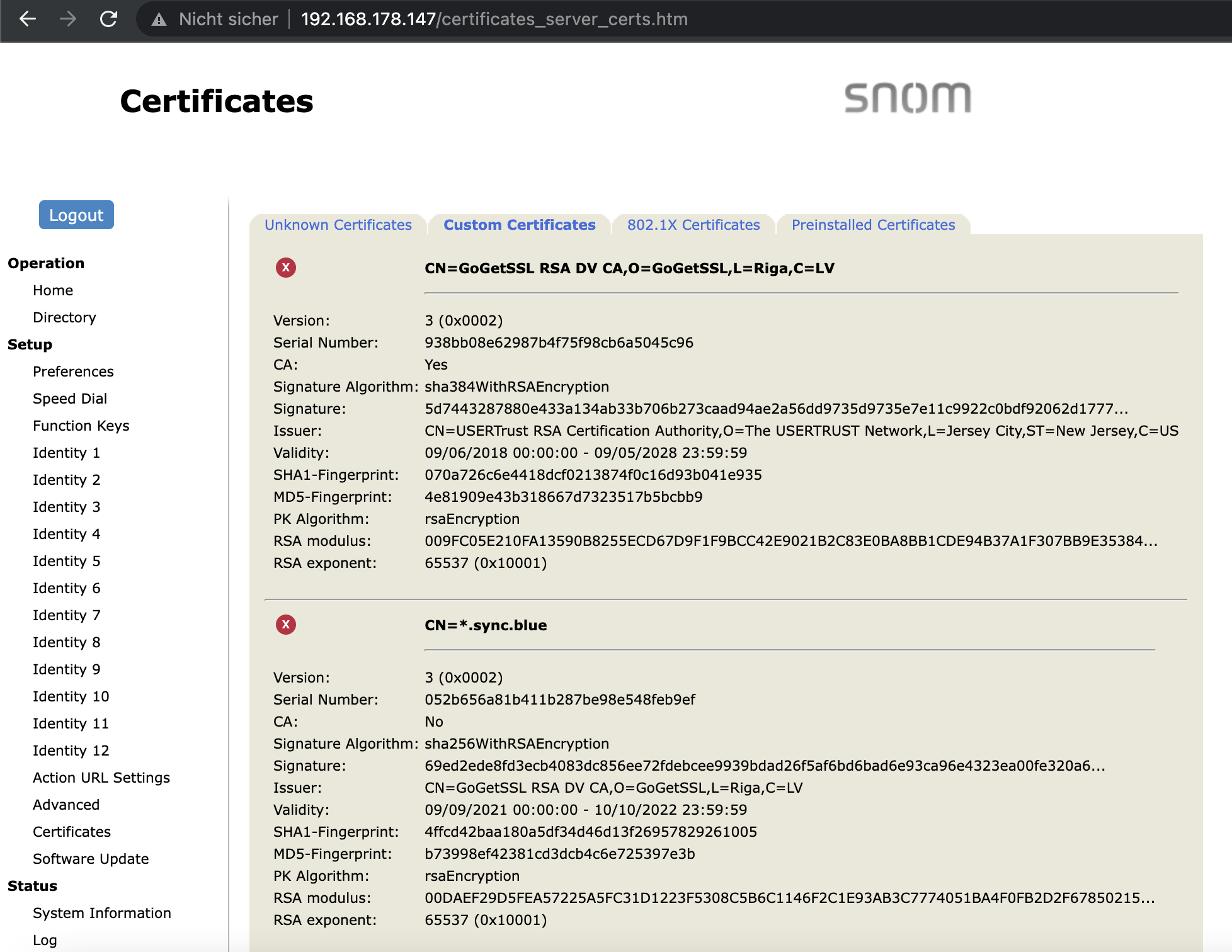1232x952 pixels.
Task: Click the Nicht sicher warning icon
Action: 157,19
